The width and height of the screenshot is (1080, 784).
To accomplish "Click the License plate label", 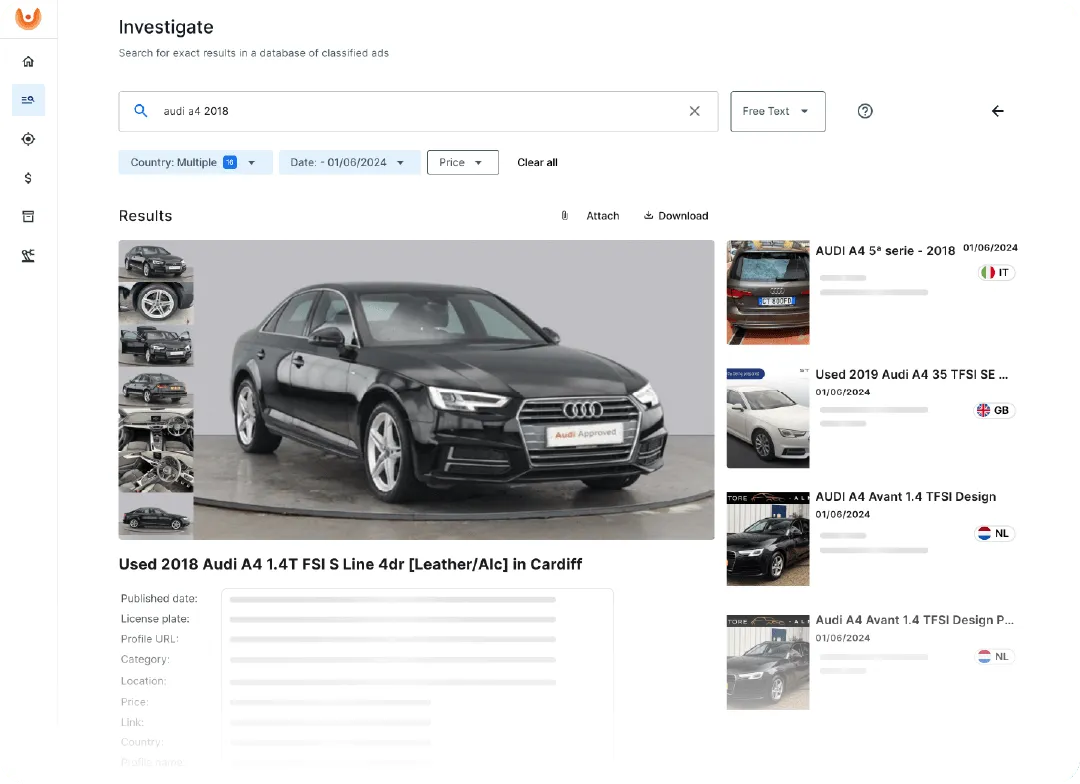I will [x=155, y=619].
